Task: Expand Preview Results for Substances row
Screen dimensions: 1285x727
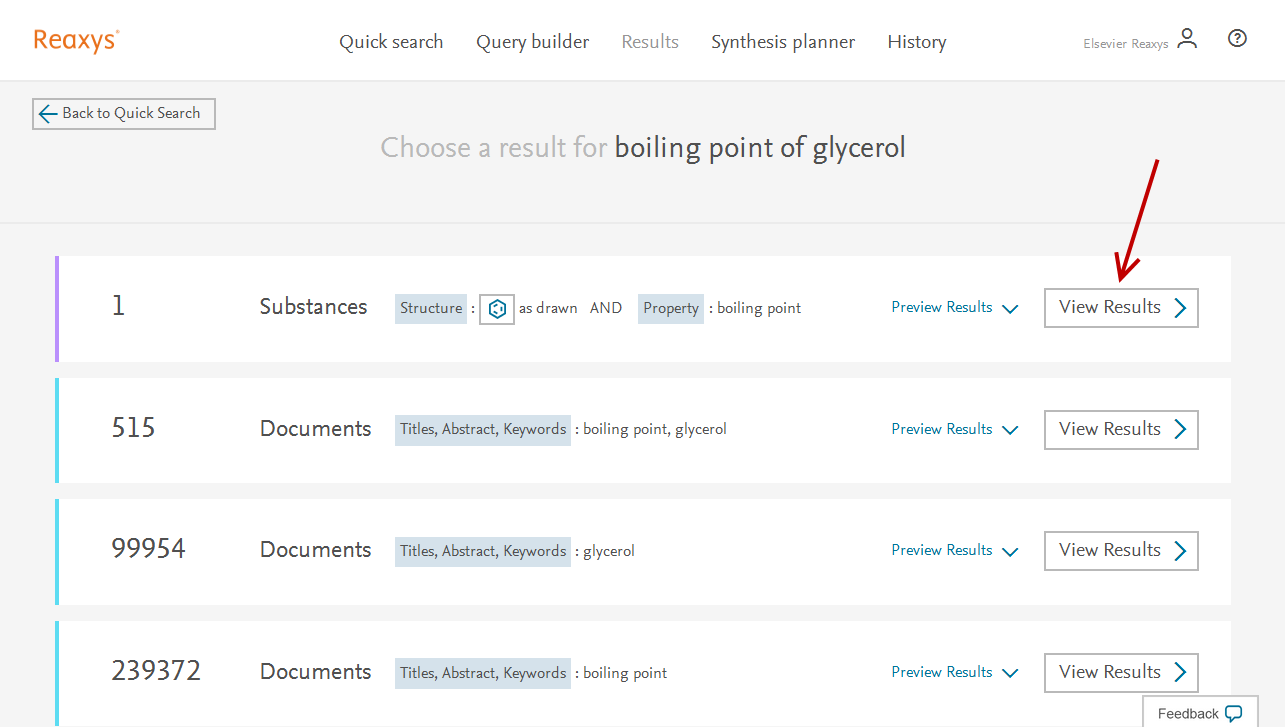Action: (954, 308)
